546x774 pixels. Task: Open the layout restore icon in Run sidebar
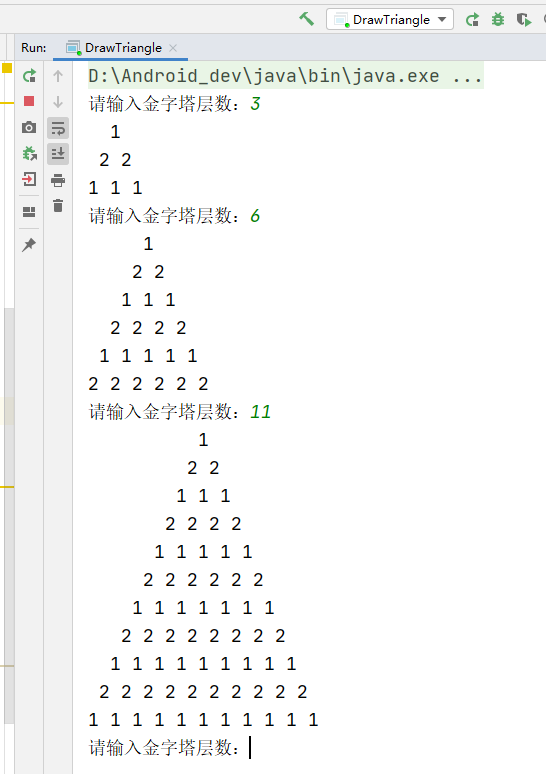29,212
